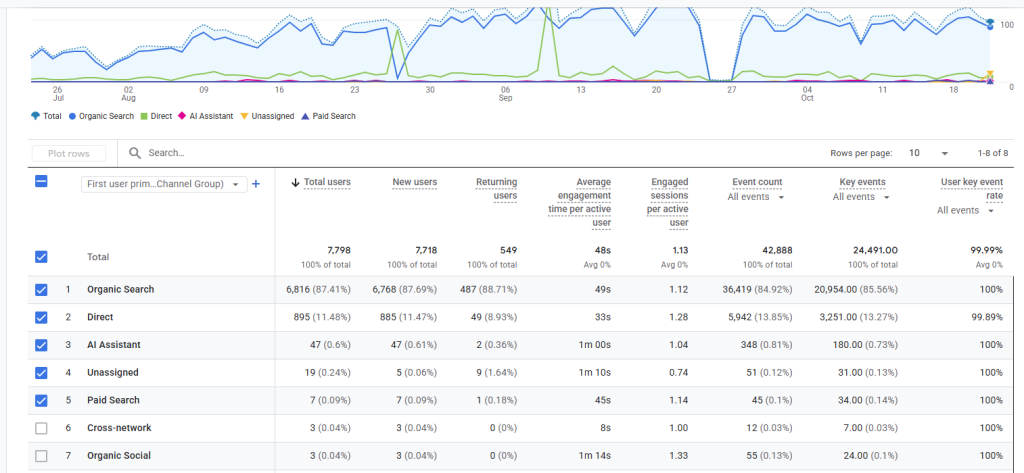Screen dimensions: 1024x473
Task: Click the Total label in the legend
Action: pos(52,116)
